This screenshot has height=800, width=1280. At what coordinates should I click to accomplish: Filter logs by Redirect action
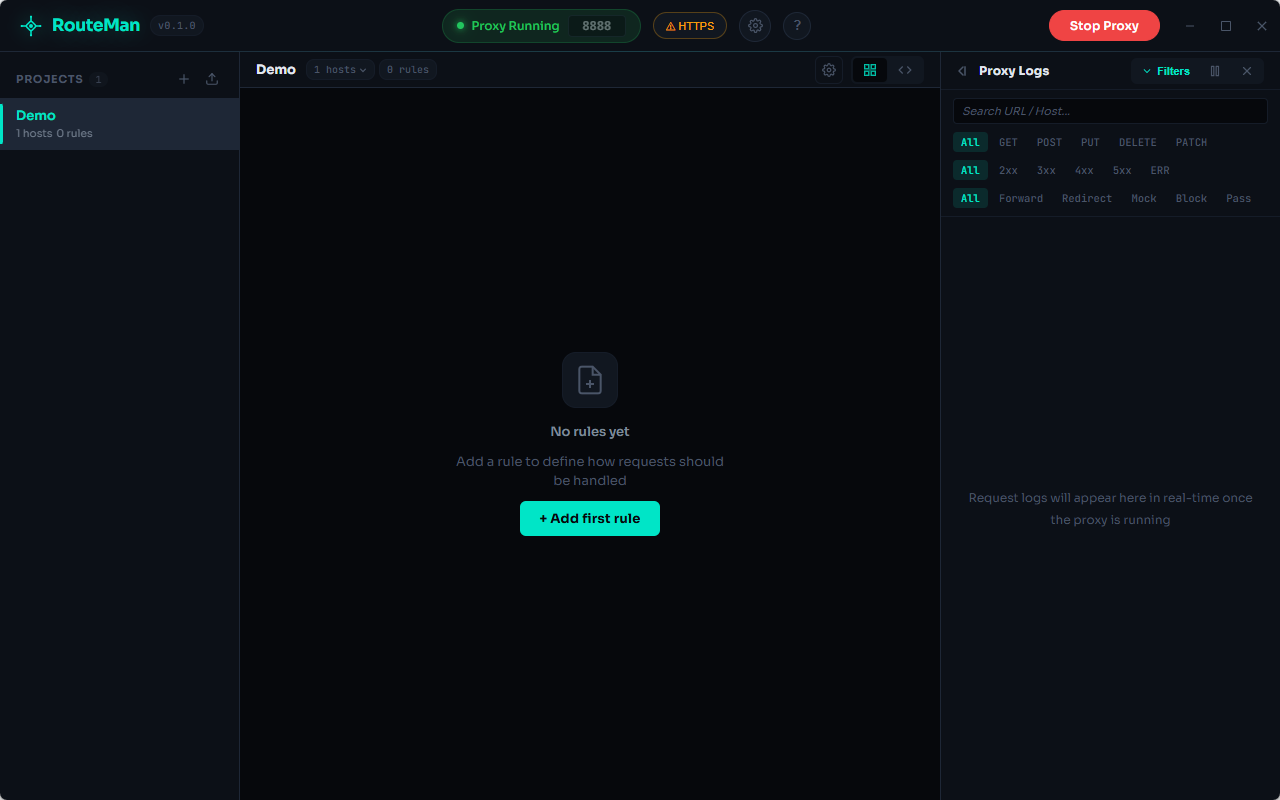[1087, 198]
